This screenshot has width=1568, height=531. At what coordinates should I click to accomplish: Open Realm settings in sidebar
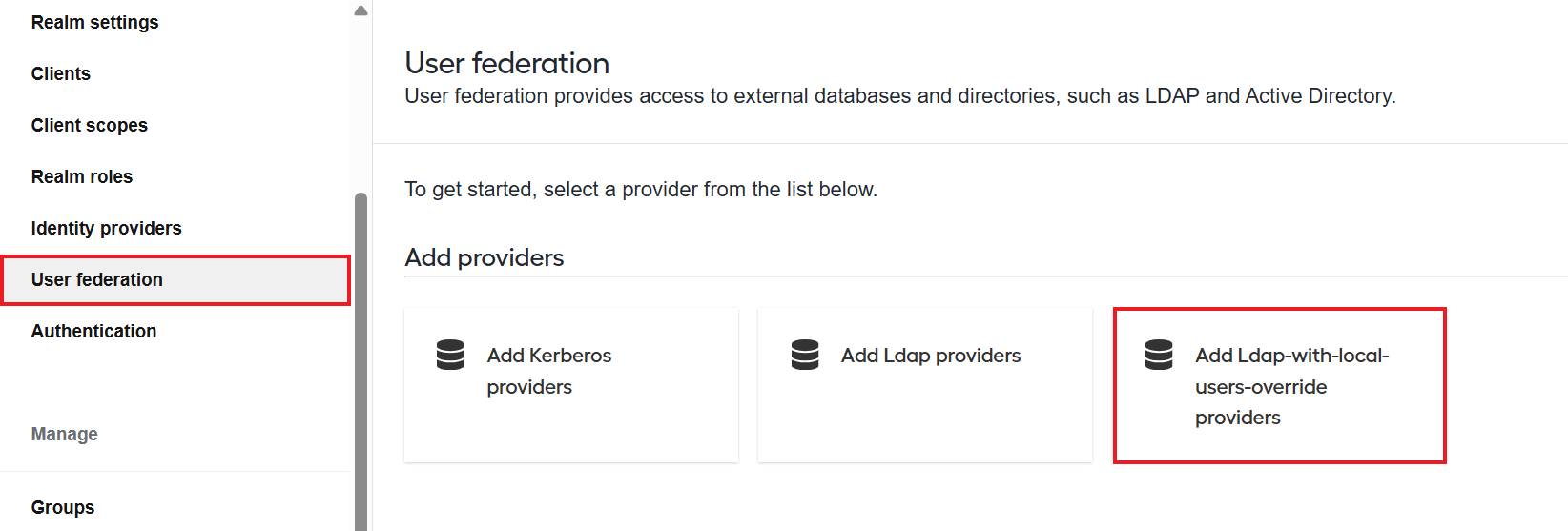pos(95,22)
